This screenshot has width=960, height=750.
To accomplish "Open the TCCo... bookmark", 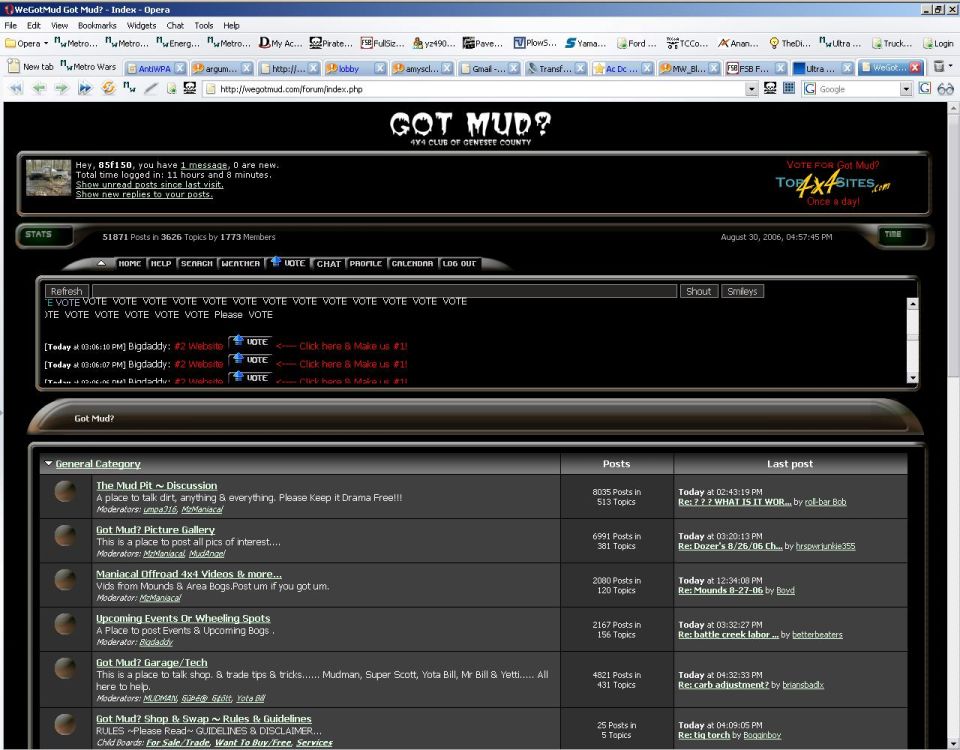I will (x=687, y=43).
